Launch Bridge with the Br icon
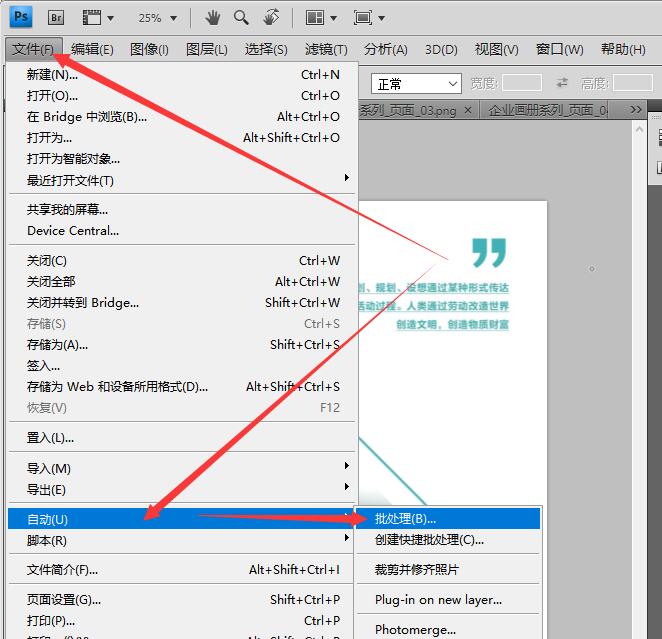Viewport: 662px width, 639px height. click(x=56, y=18)
